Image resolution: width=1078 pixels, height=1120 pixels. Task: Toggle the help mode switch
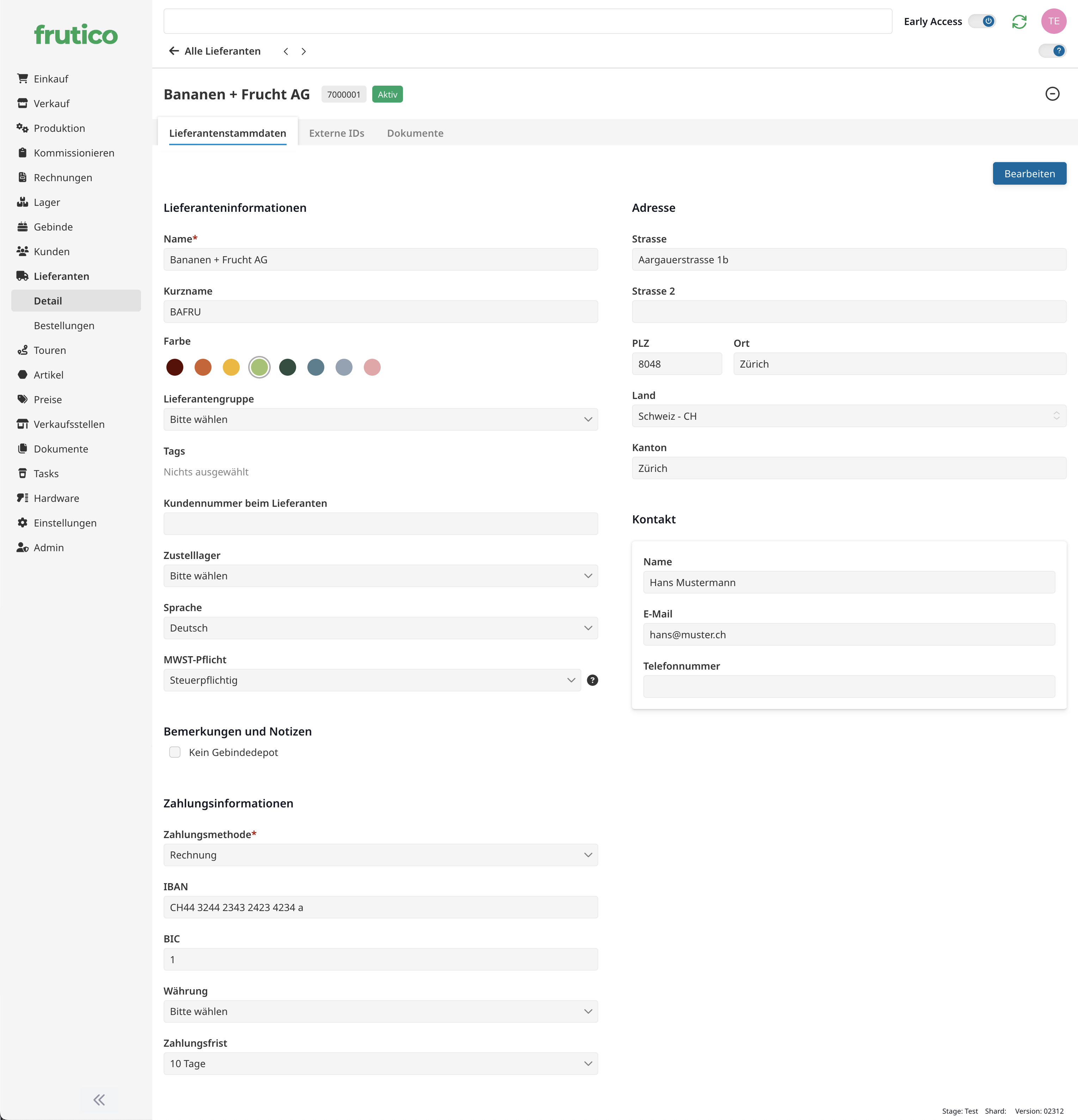coord(1052,51)
